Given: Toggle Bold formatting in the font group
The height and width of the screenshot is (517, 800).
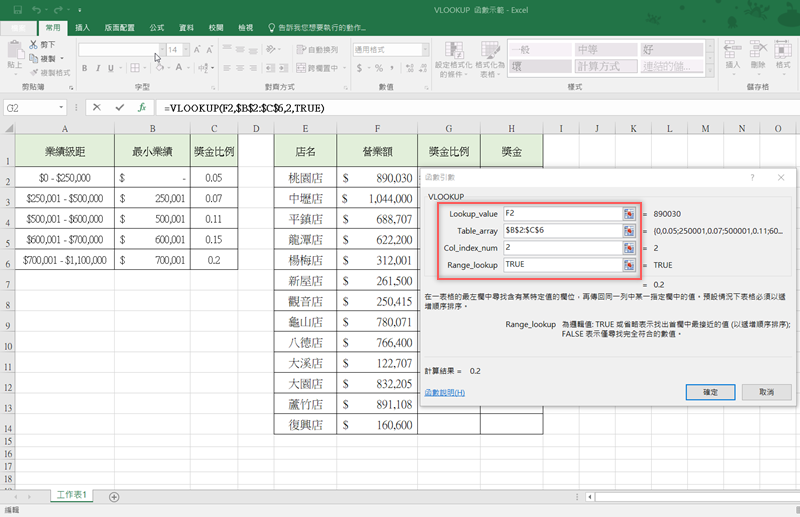Looking at the screenshot, I should (x=84, y=69).
